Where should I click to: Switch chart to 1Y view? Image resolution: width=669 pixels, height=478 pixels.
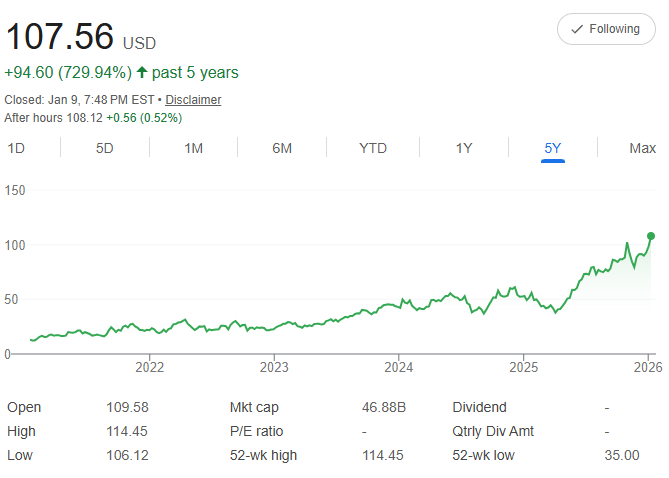[x=464, y=148]
